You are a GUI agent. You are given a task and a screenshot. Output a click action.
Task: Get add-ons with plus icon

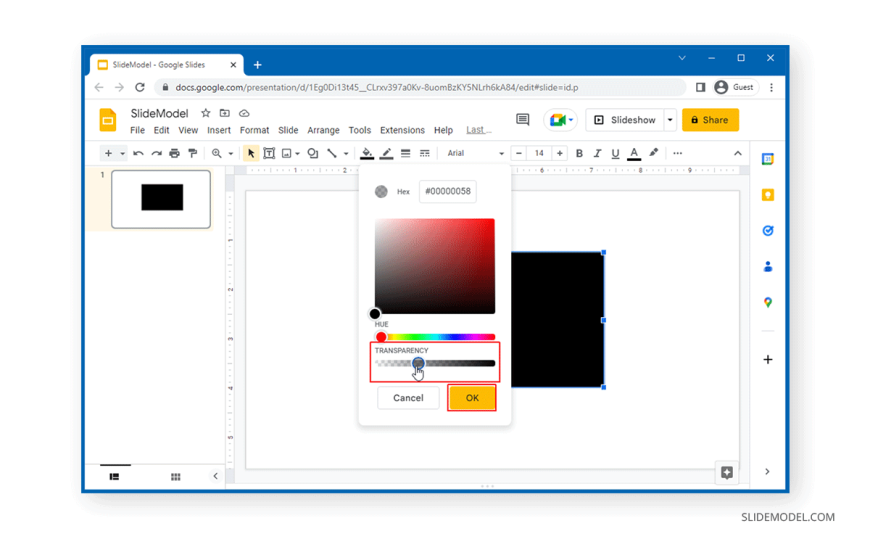click(x=768, y=360)
